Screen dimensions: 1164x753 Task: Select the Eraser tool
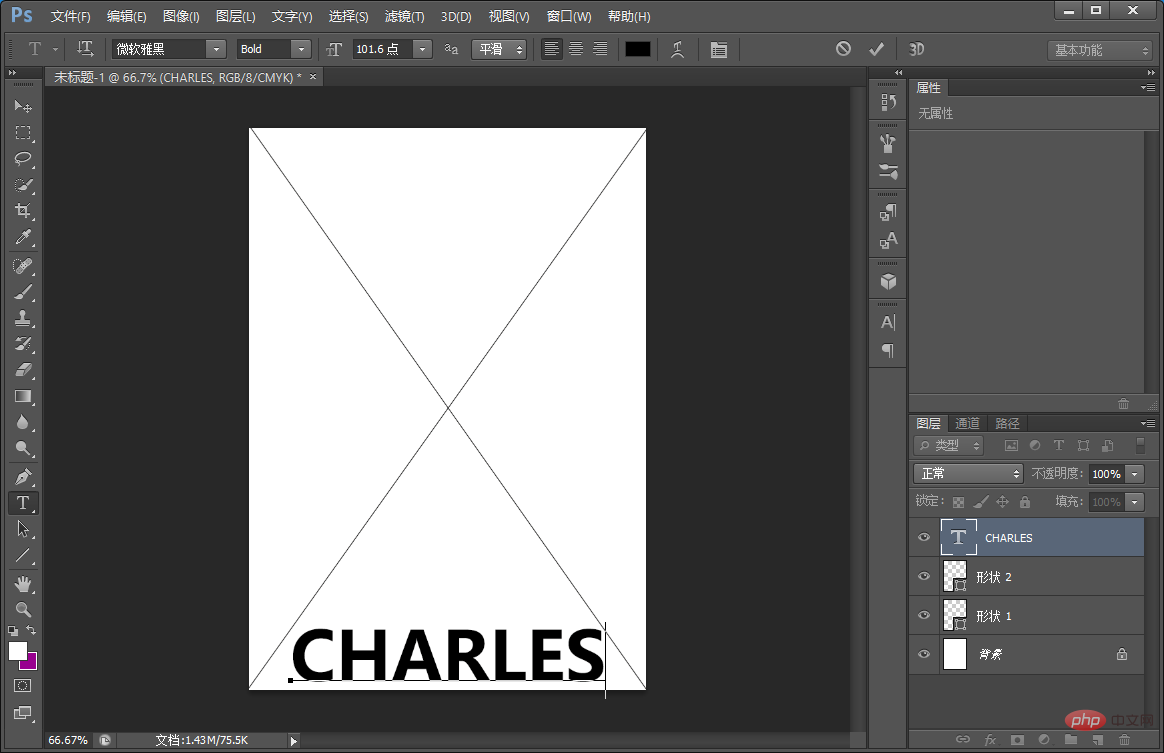(23, 370)
